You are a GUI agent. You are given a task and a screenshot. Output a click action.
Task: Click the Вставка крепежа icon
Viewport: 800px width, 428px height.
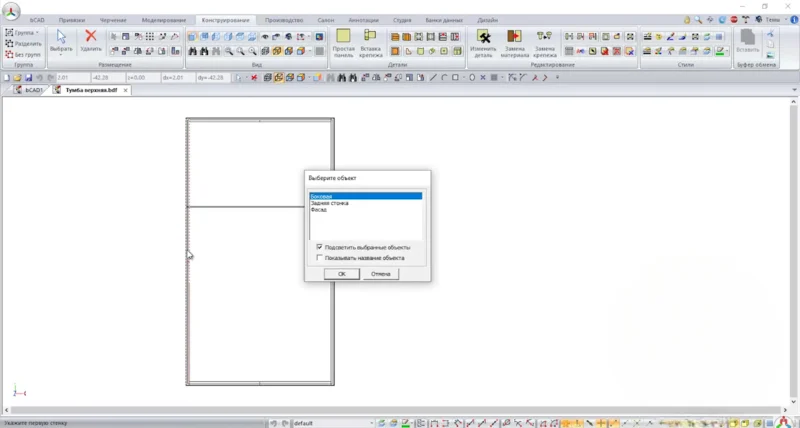point(370,36)
